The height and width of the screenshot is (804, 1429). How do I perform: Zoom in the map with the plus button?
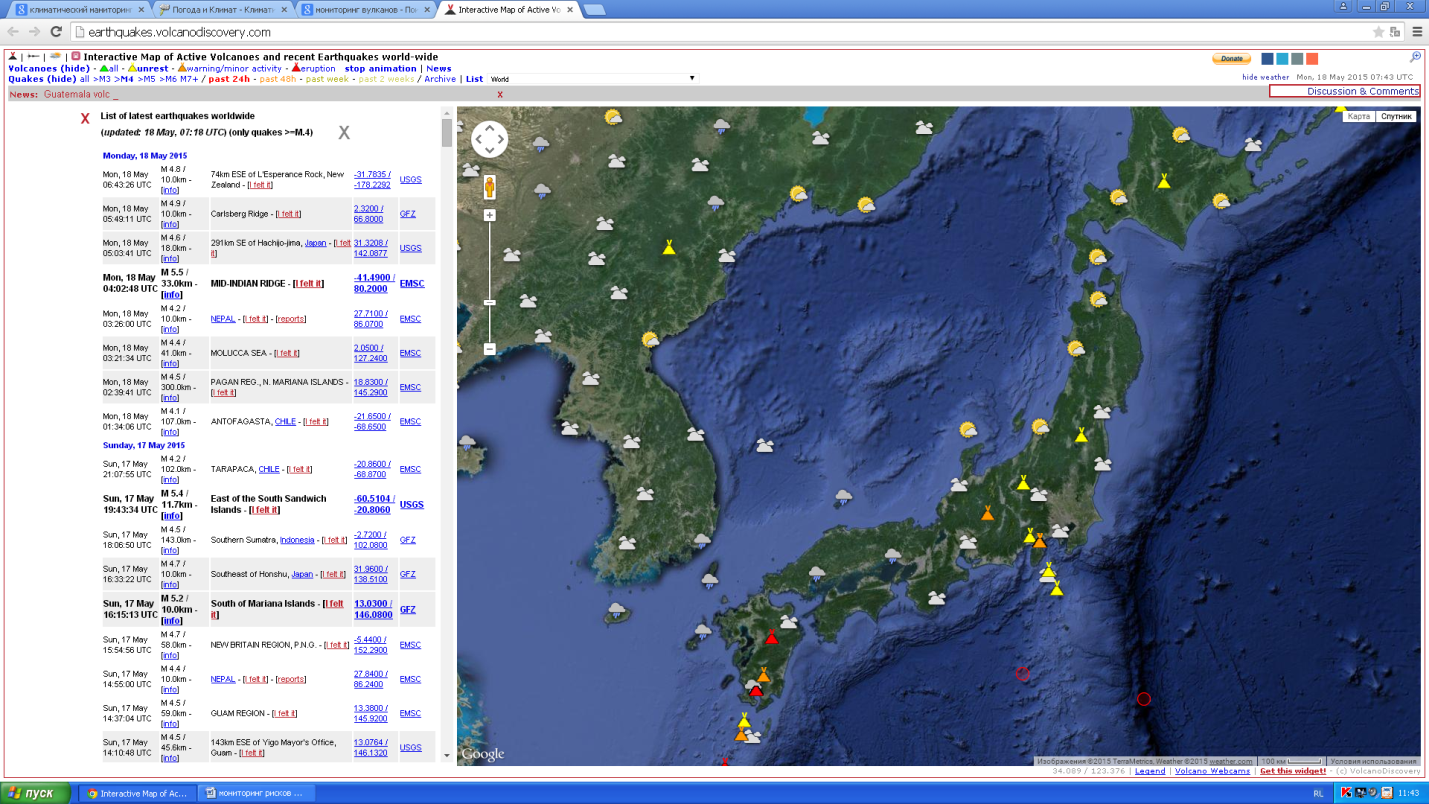(x=490, y=215)
